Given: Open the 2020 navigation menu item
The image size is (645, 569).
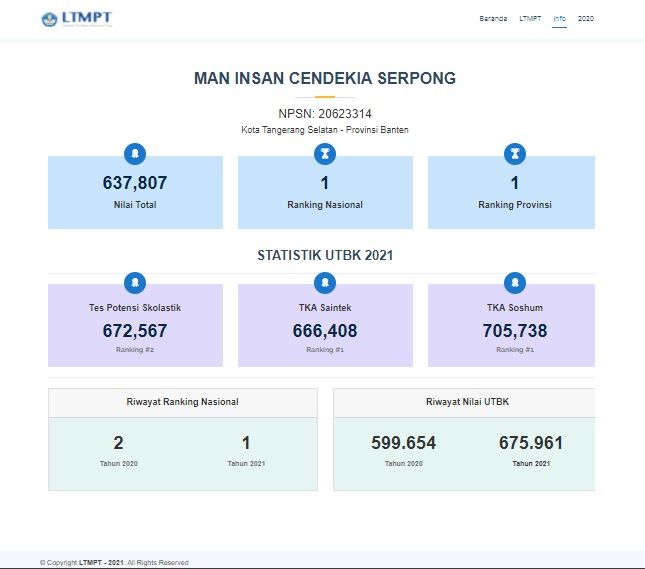Looking at the screenshot, I should (x=586, y=19).
